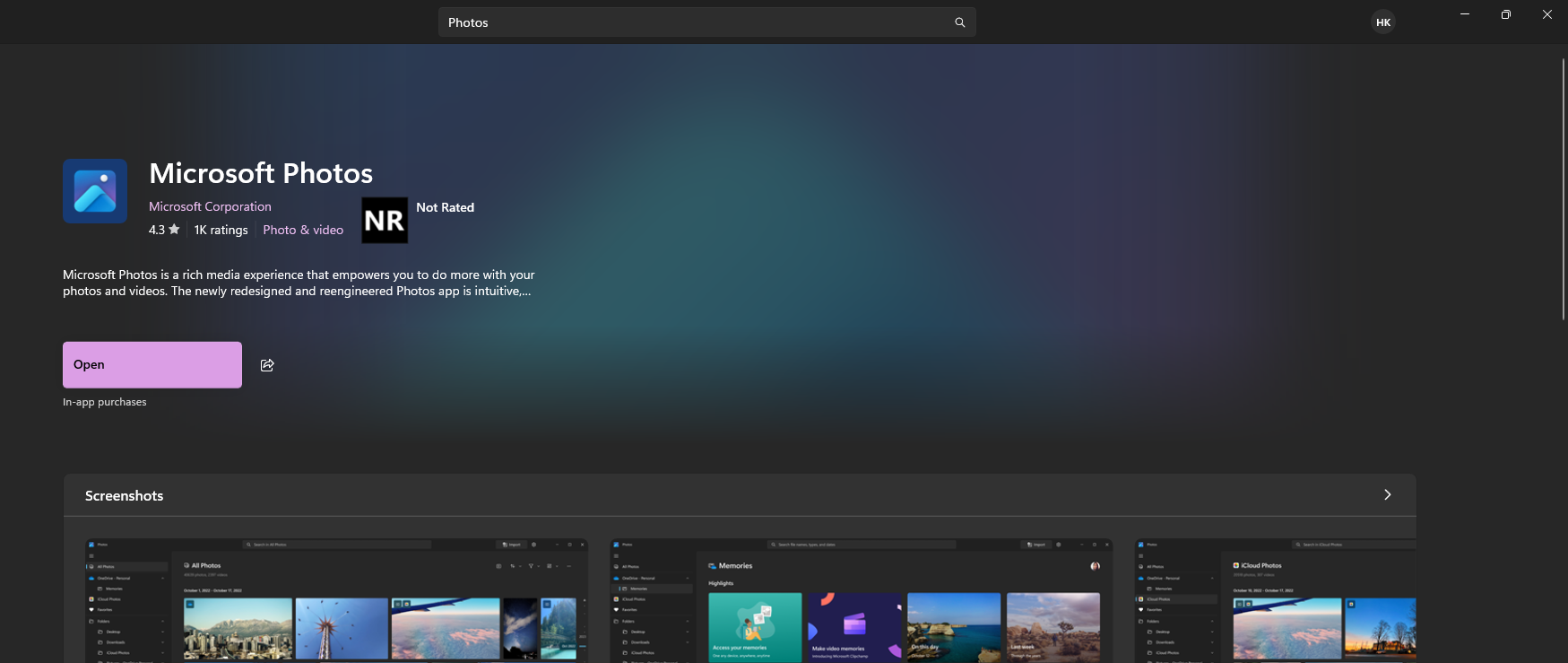Open the Memories screenshot thumbnail
This screenshot has height=663, width=1568.
(861, 600)
